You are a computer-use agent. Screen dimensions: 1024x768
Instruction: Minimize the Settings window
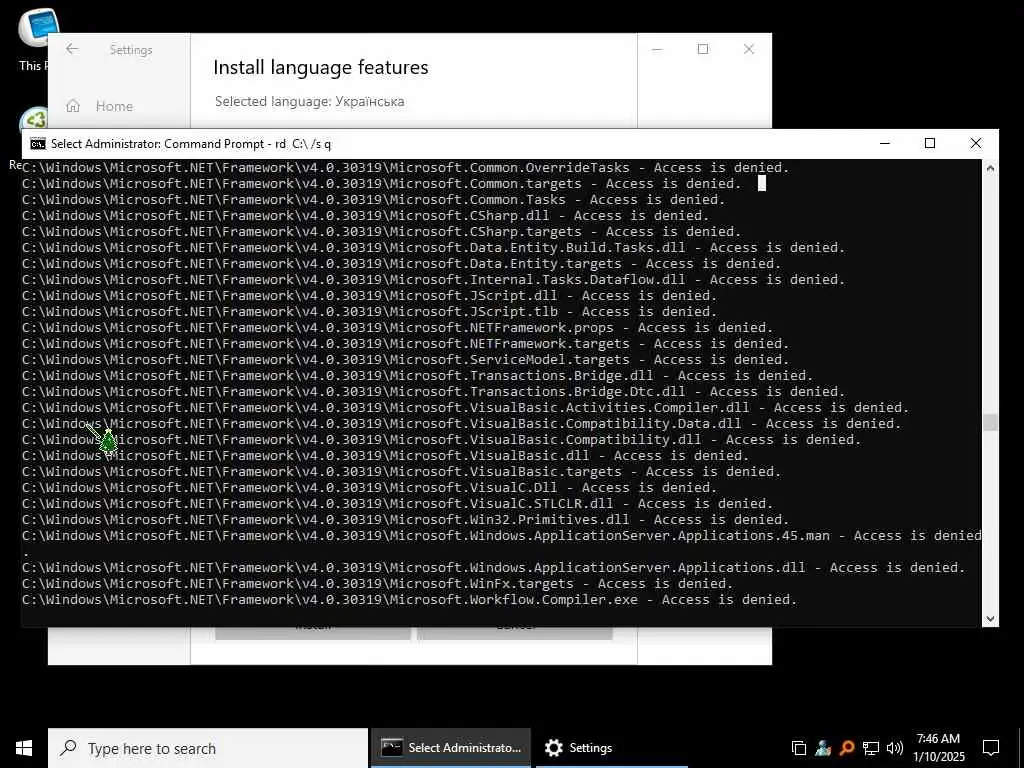tap(658, 49)
